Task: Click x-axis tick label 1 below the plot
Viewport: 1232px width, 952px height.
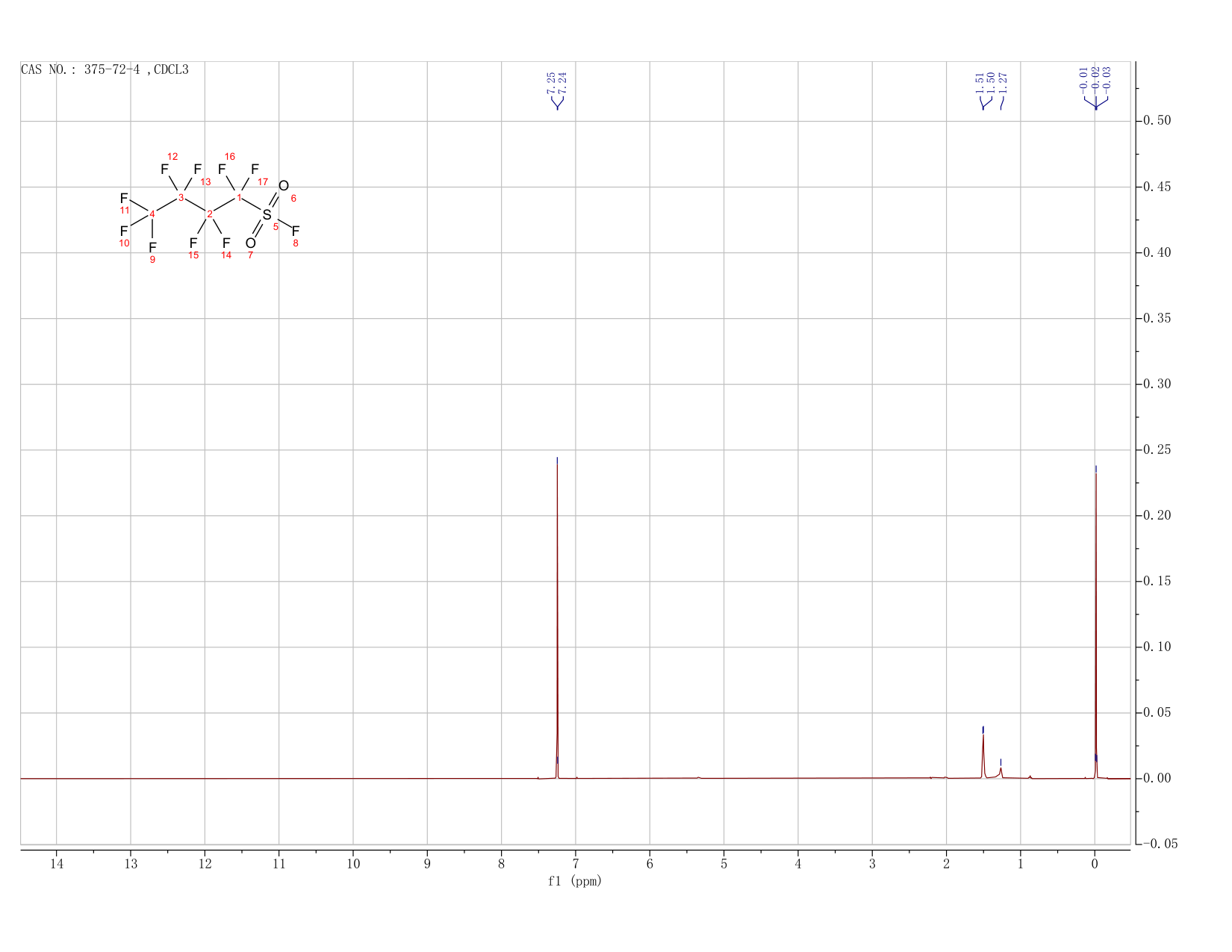Action: tap(1021, 864)
